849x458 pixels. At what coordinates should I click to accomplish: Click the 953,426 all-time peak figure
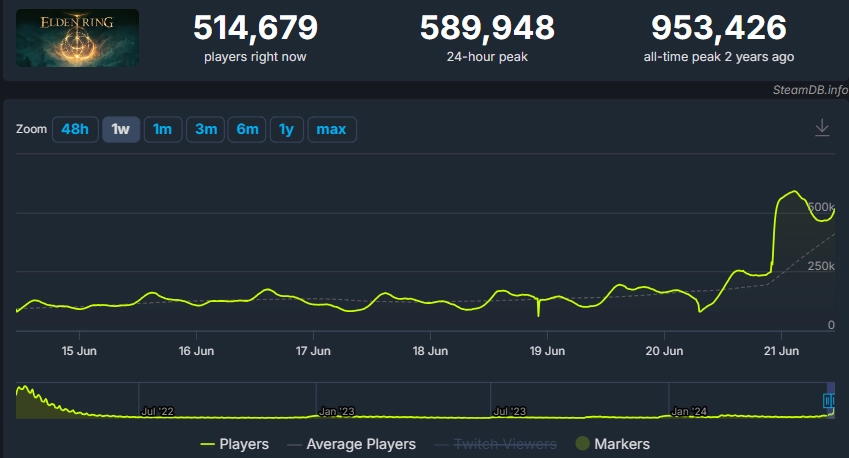(x=719, y=28)
